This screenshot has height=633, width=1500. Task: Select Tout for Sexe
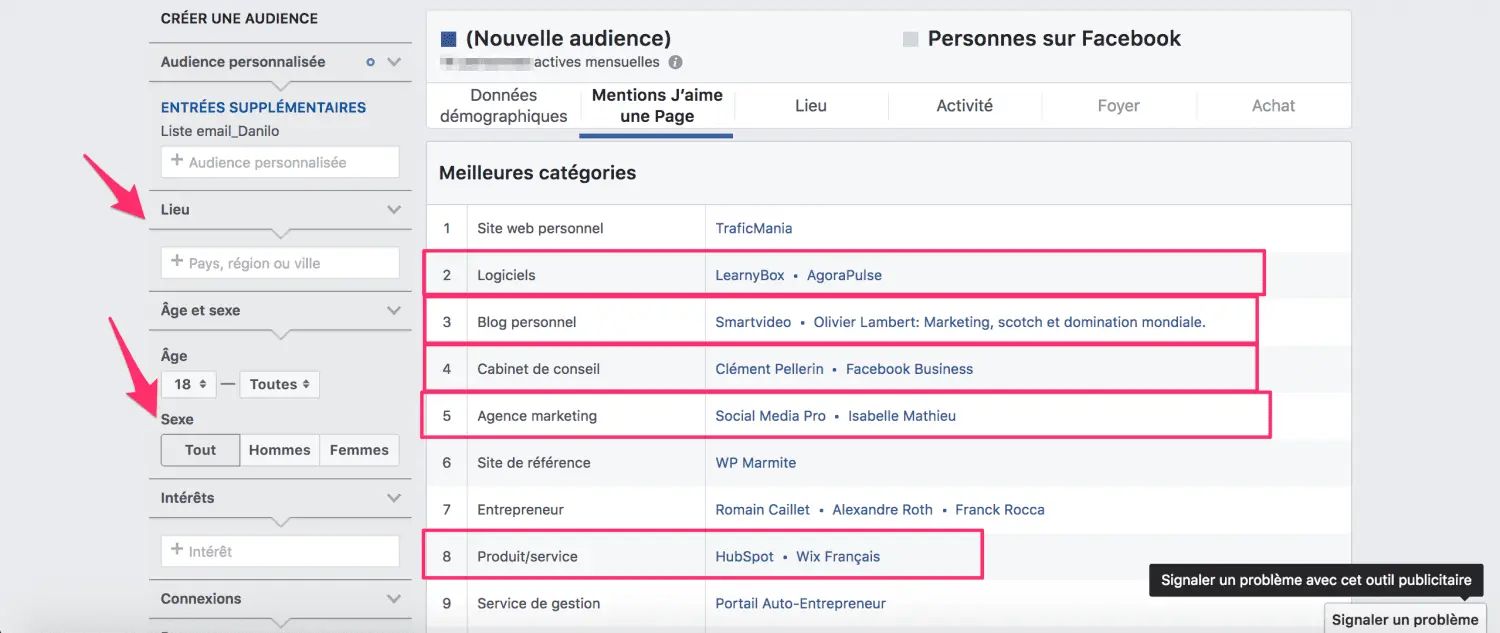point(200,450)
